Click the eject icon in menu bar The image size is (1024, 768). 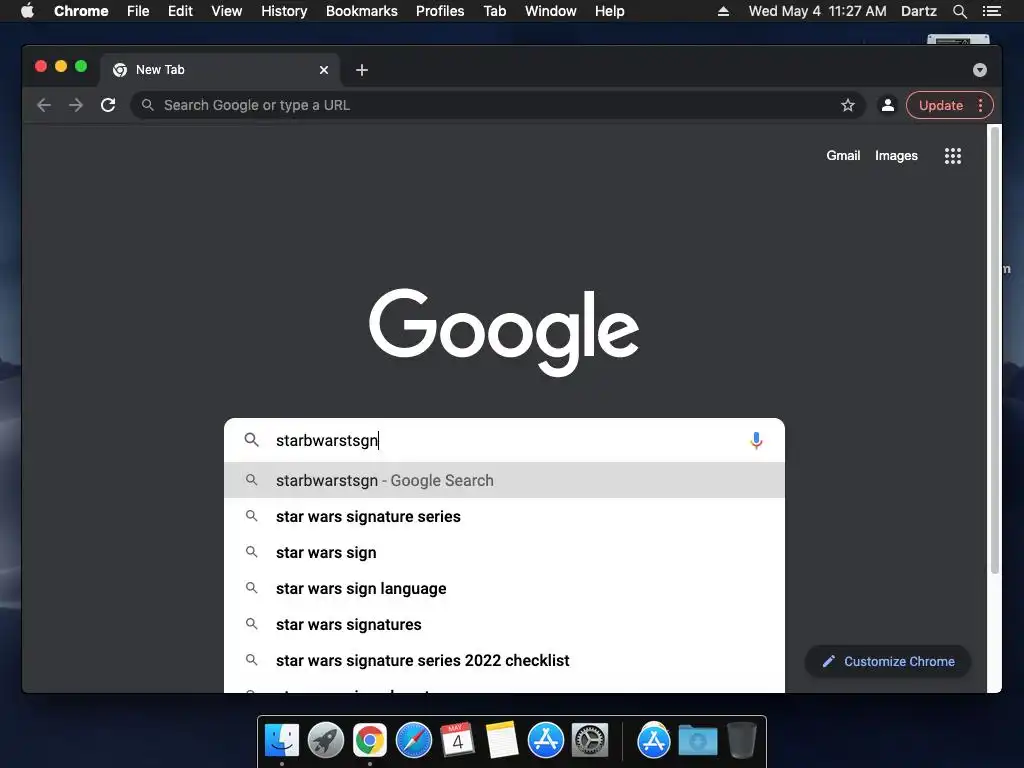[723, 11]
